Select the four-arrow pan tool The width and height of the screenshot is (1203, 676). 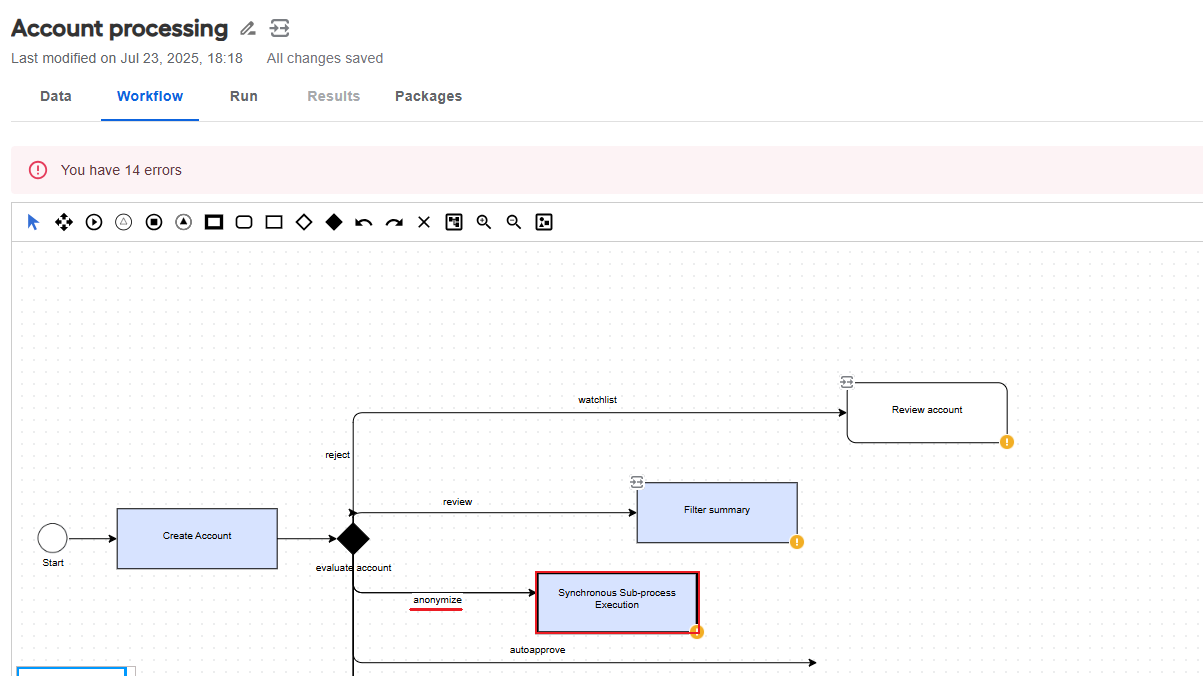(x=64, y=222)
